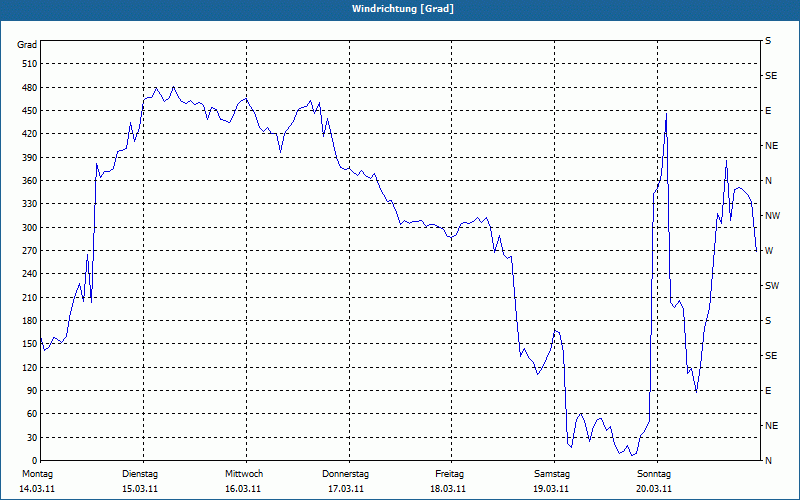
Task: Select the 'W' compass label
Action: pos(769,251)
